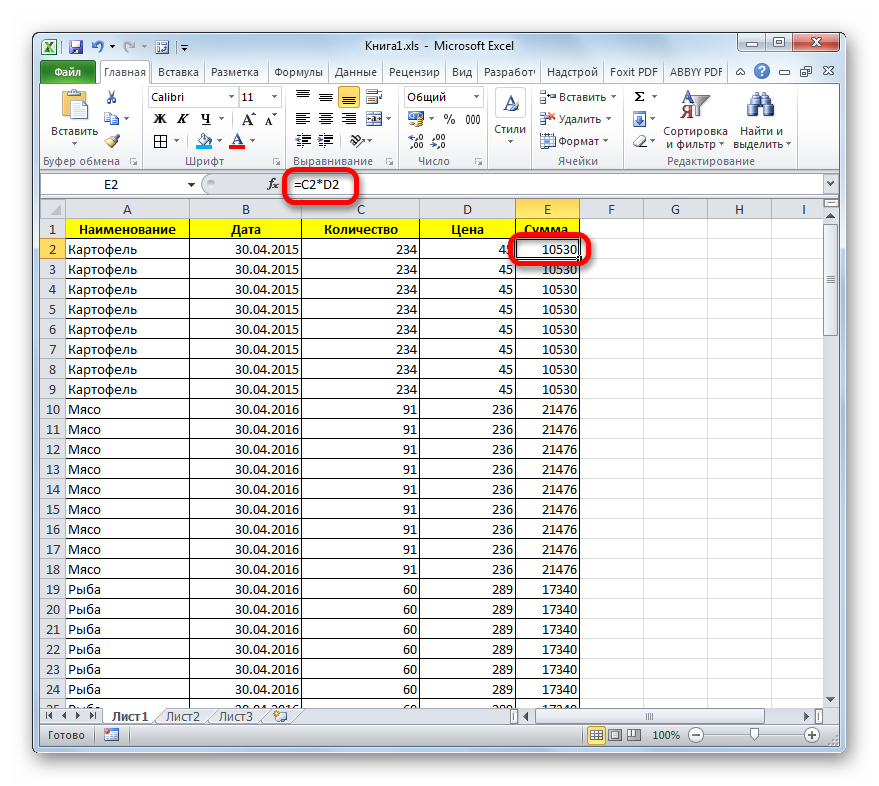
Task: Click Page Layout view button in status bar
Action: coord(615,735)
